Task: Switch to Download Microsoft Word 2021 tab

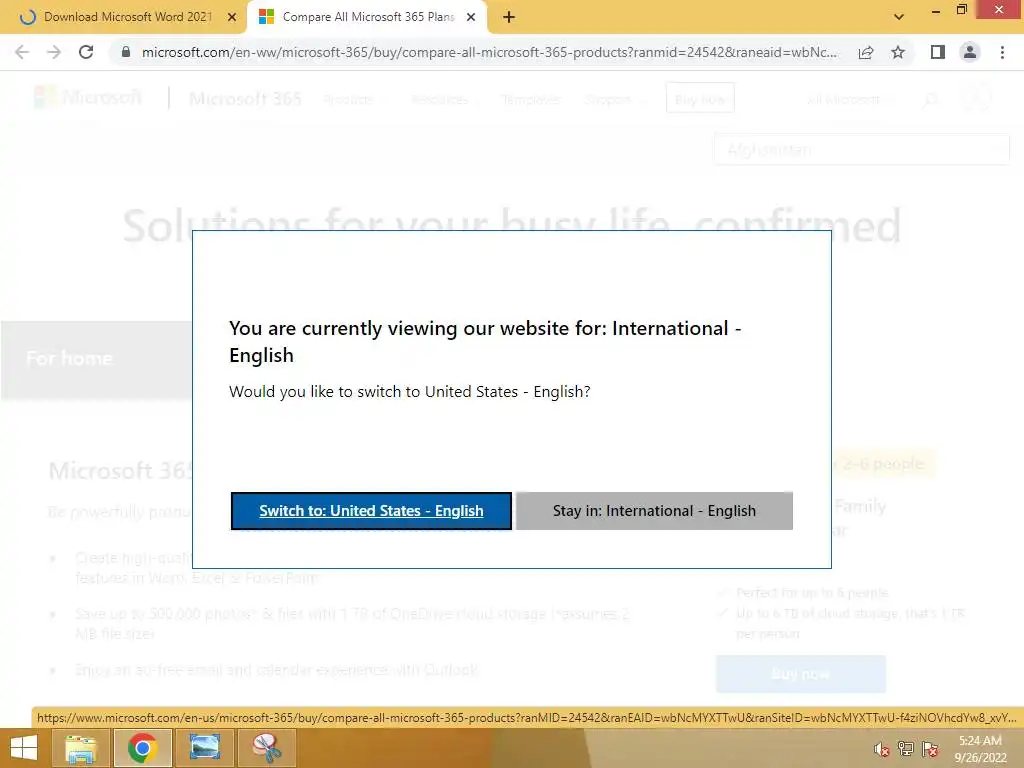Action: [x=127, y=17]
